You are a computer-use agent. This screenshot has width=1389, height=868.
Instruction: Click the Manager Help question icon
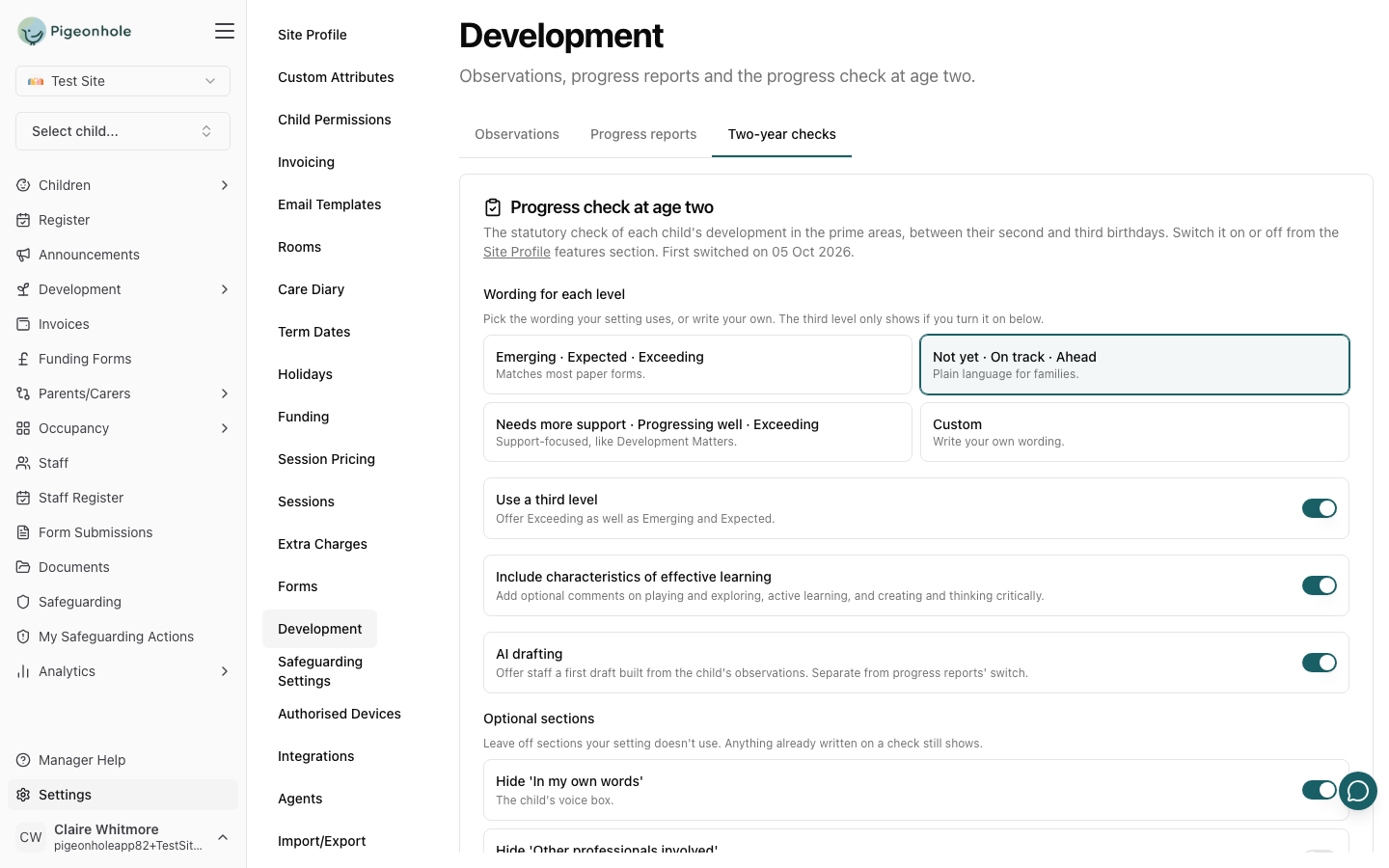(x=23, y=760)
